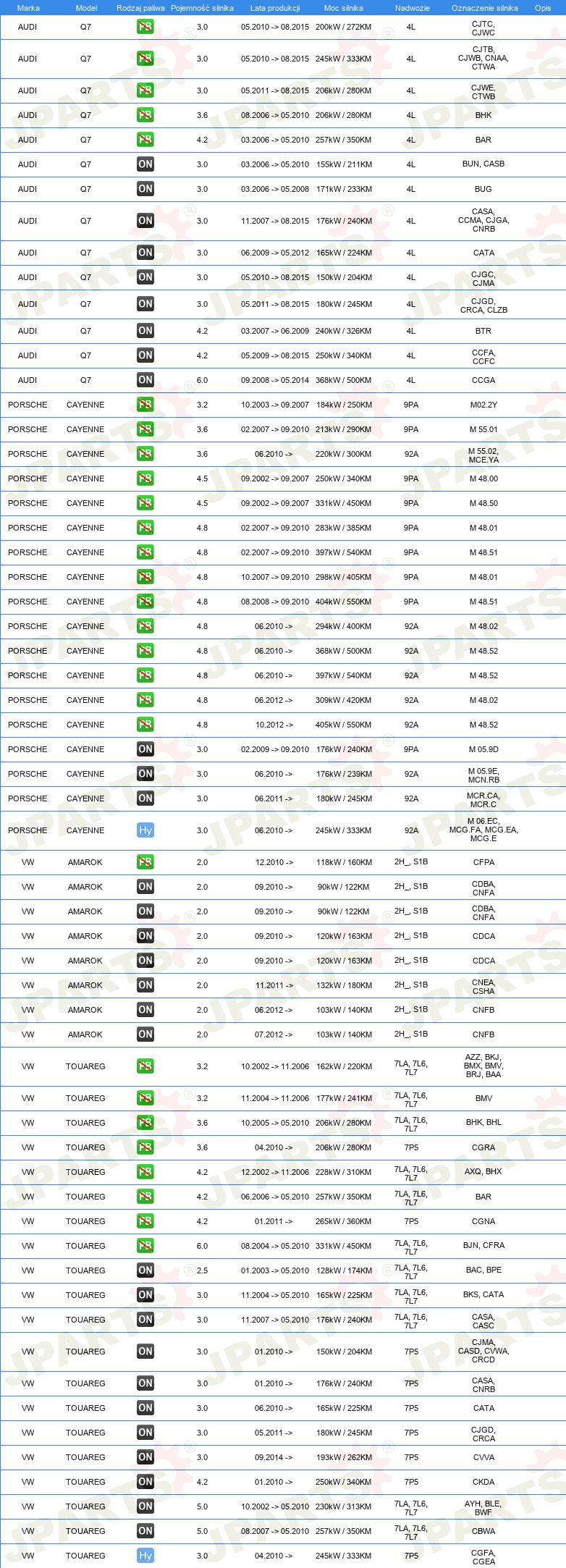Click engine codes AZZ, BKJ, BMX cell
The image size is (566, 1568).
click(x=483, y=1066)
